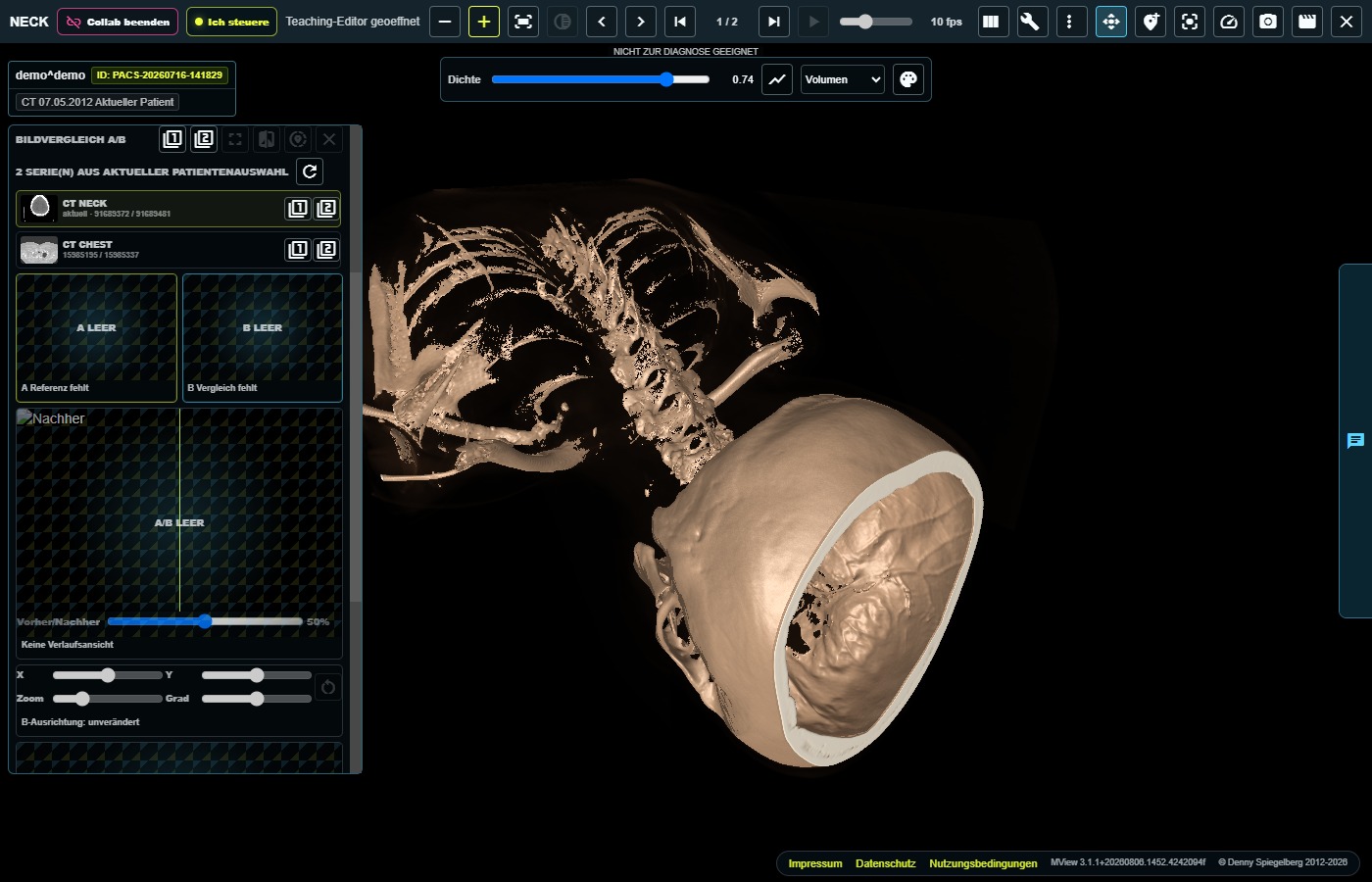The height and width of the screenshot is (882, 1372).
Task: Load CT NECK into slot 2
Action: coord(326,208)
